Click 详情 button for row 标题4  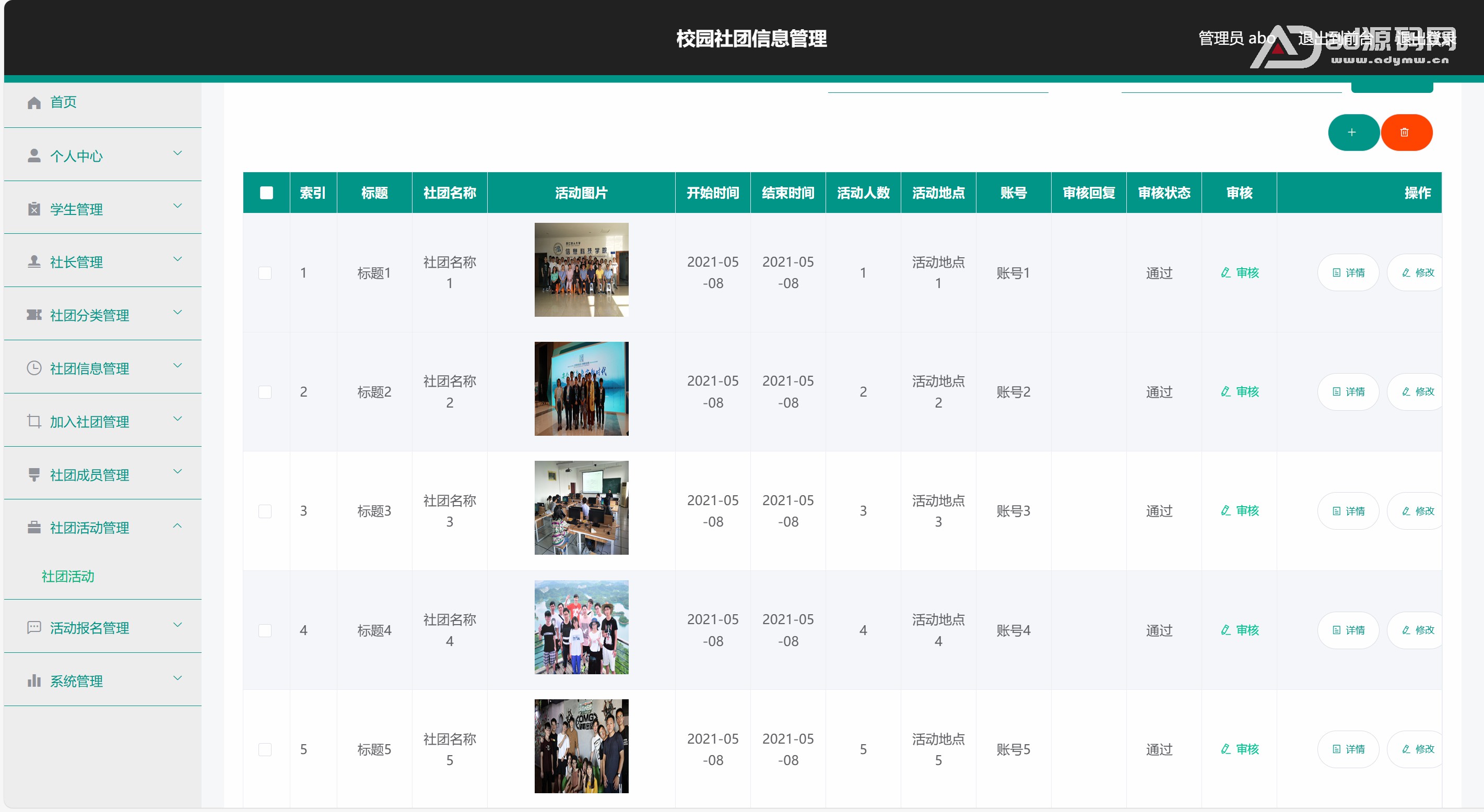click(x=1348, y=630)
